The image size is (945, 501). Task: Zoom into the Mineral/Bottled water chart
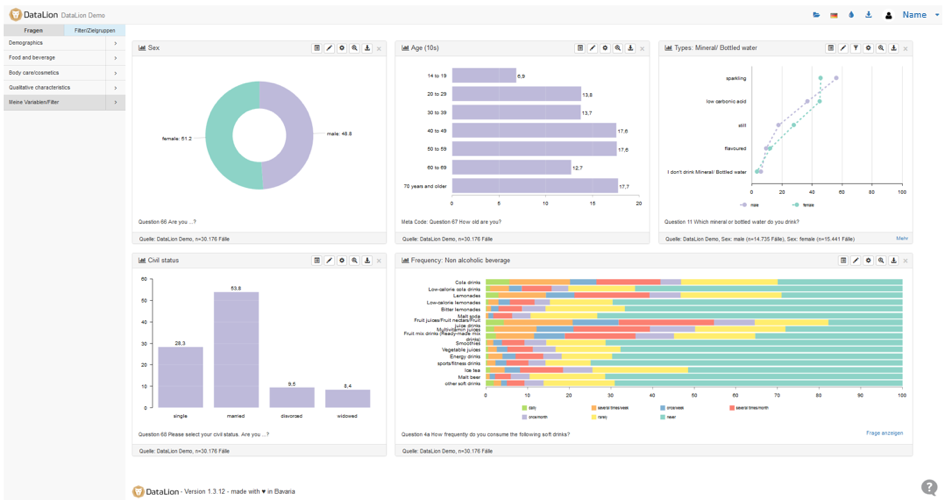click(x=881, y=48)
